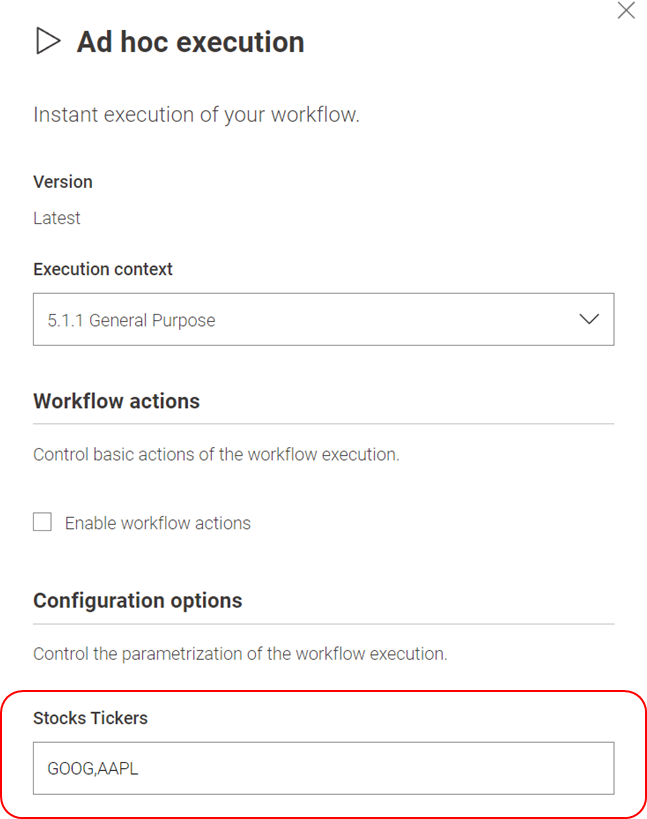Click the "5.1.1 General Purpose" selected value
This screenshot has height=819, width=647.
pos(131,321)
